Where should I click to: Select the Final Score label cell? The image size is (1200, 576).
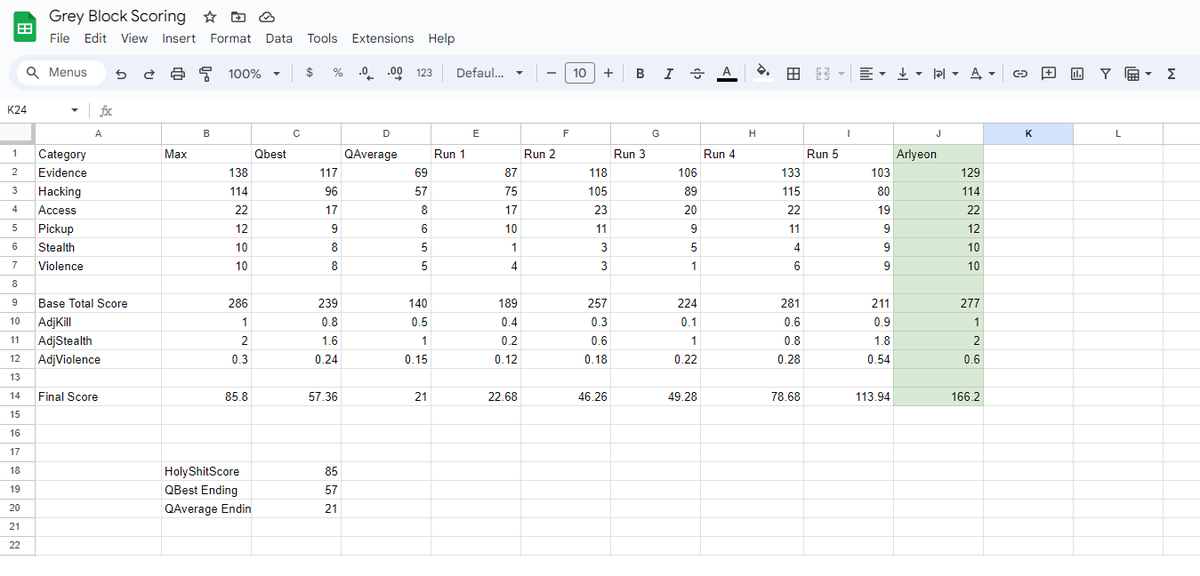coord(97,397)
